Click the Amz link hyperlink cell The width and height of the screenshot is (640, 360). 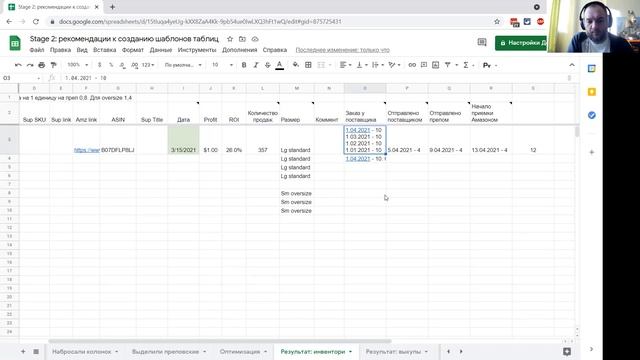87,150
